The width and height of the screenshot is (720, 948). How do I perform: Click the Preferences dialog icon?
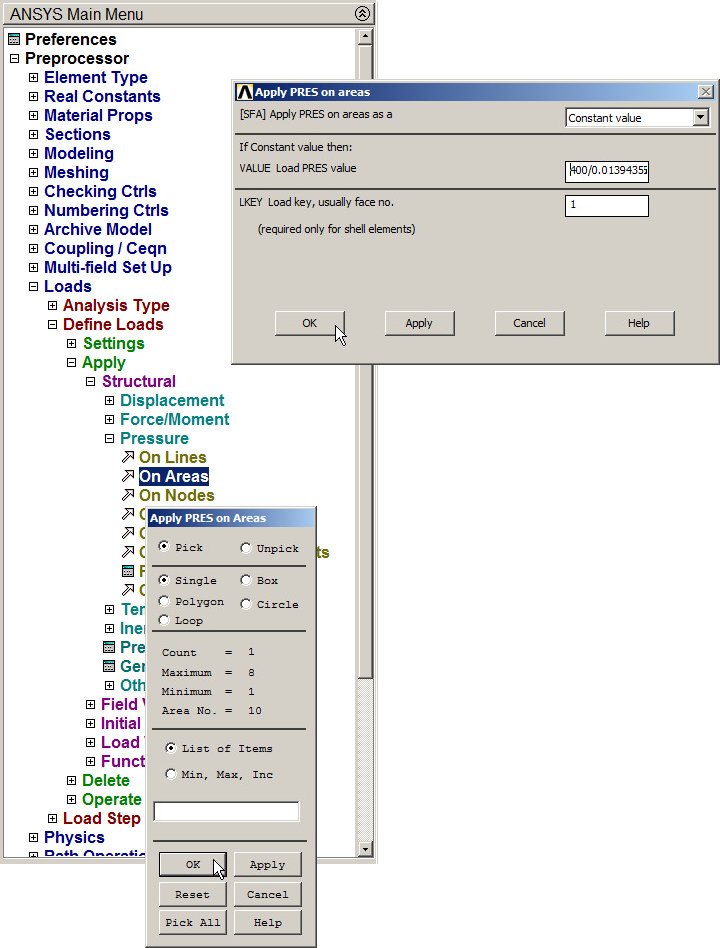[14, 40]
